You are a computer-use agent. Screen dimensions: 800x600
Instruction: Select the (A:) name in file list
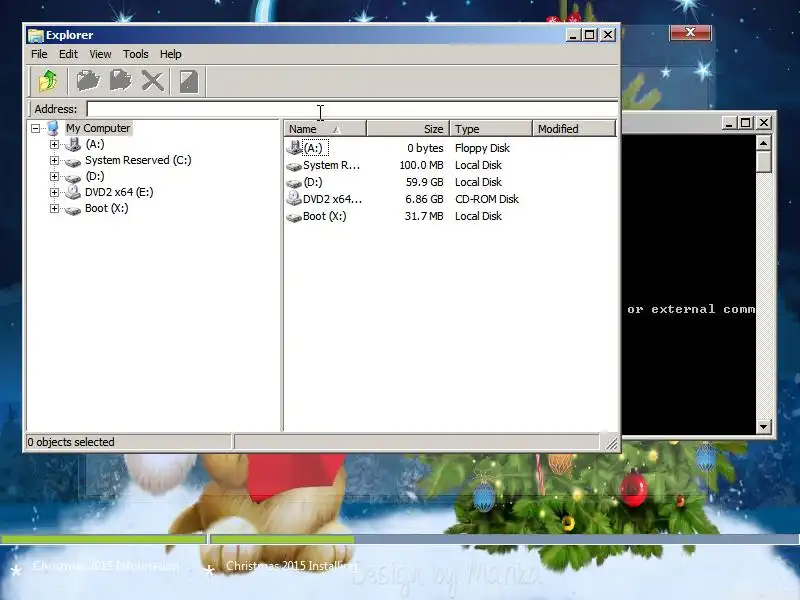point(315,148)
